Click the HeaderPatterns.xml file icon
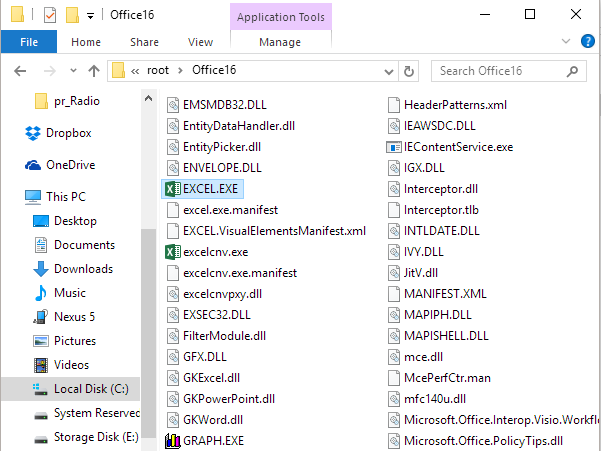This screenshot has height=451, width=601. tap(394, 105)
